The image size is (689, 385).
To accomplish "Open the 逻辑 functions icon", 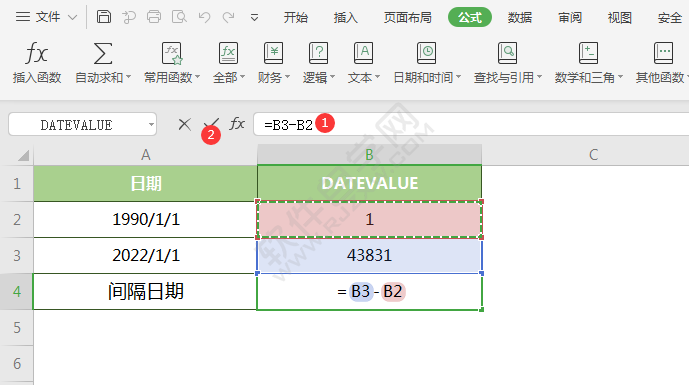I will tap(319, 53).
